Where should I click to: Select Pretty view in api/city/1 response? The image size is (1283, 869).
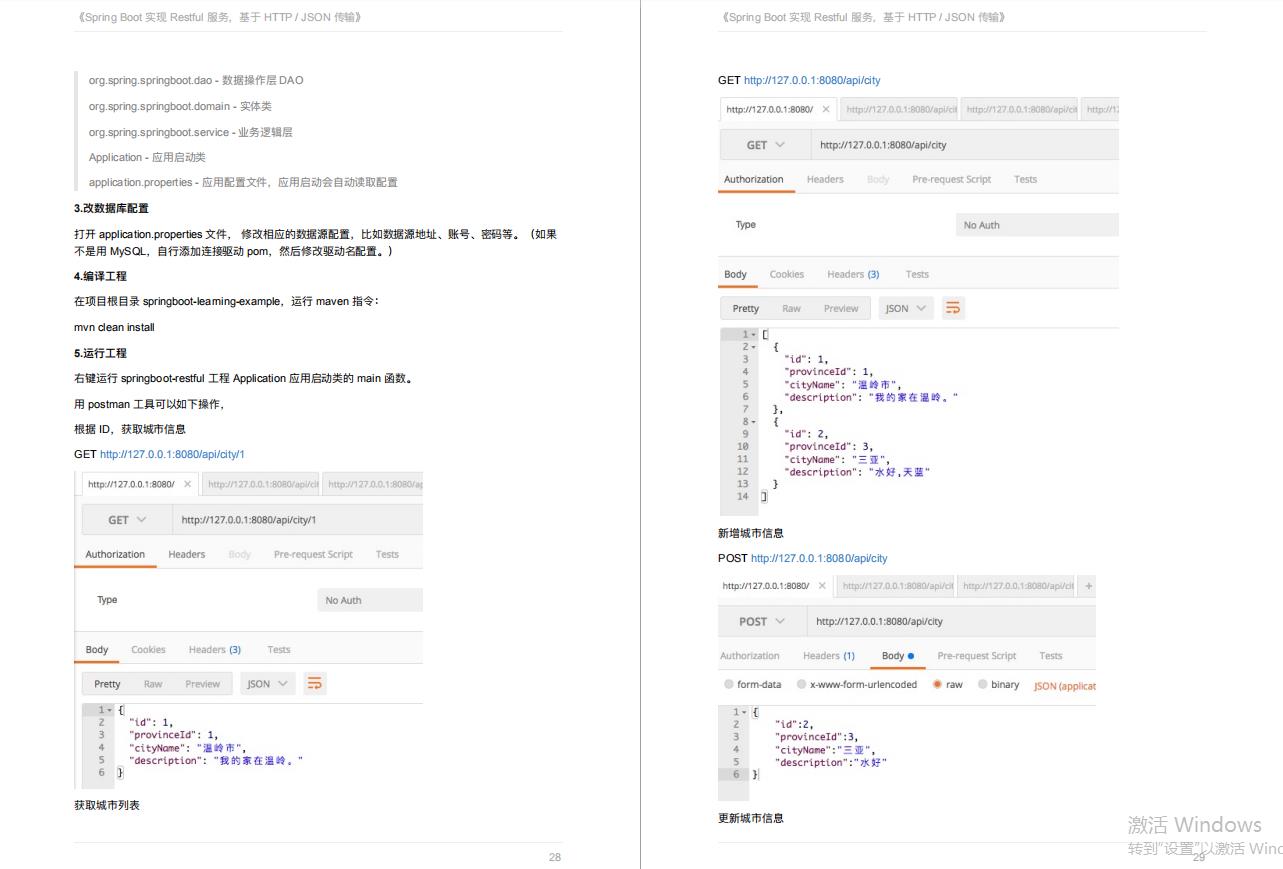click(x=107, y=684)
